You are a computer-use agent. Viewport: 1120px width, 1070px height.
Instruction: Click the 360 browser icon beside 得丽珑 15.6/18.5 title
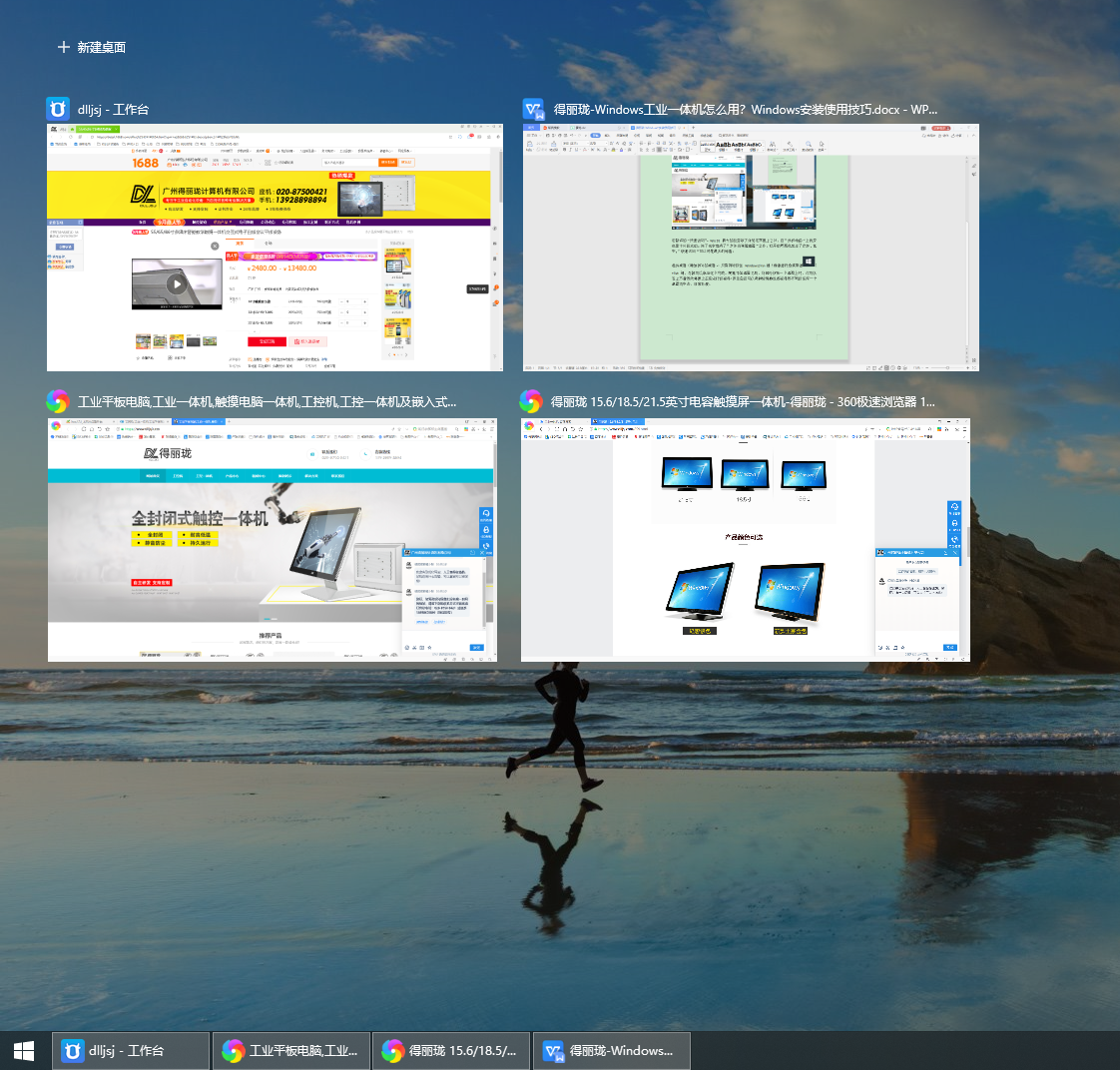click(531, 401)
